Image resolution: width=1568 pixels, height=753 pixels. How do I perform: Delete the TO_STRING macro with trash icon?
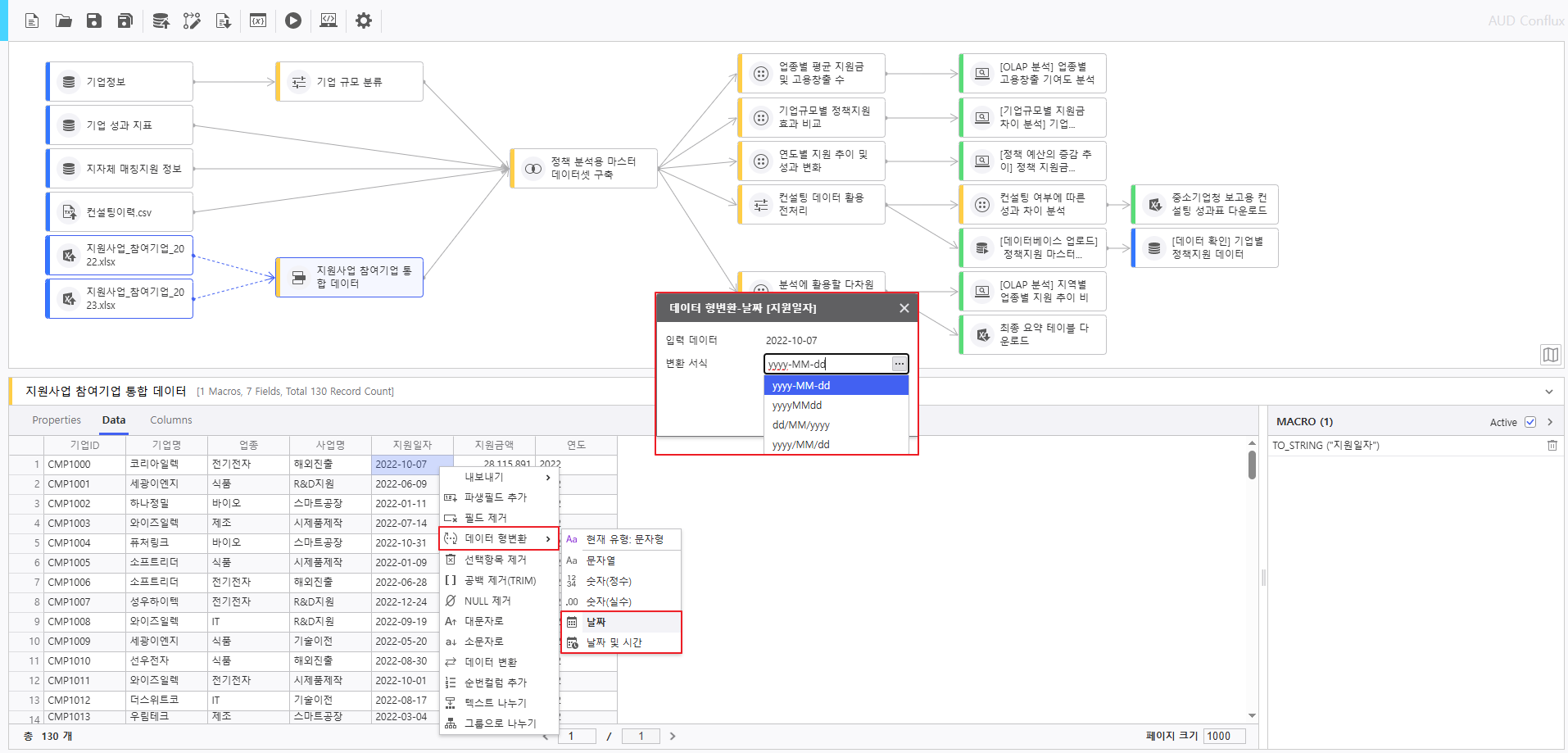(1552, 446)
